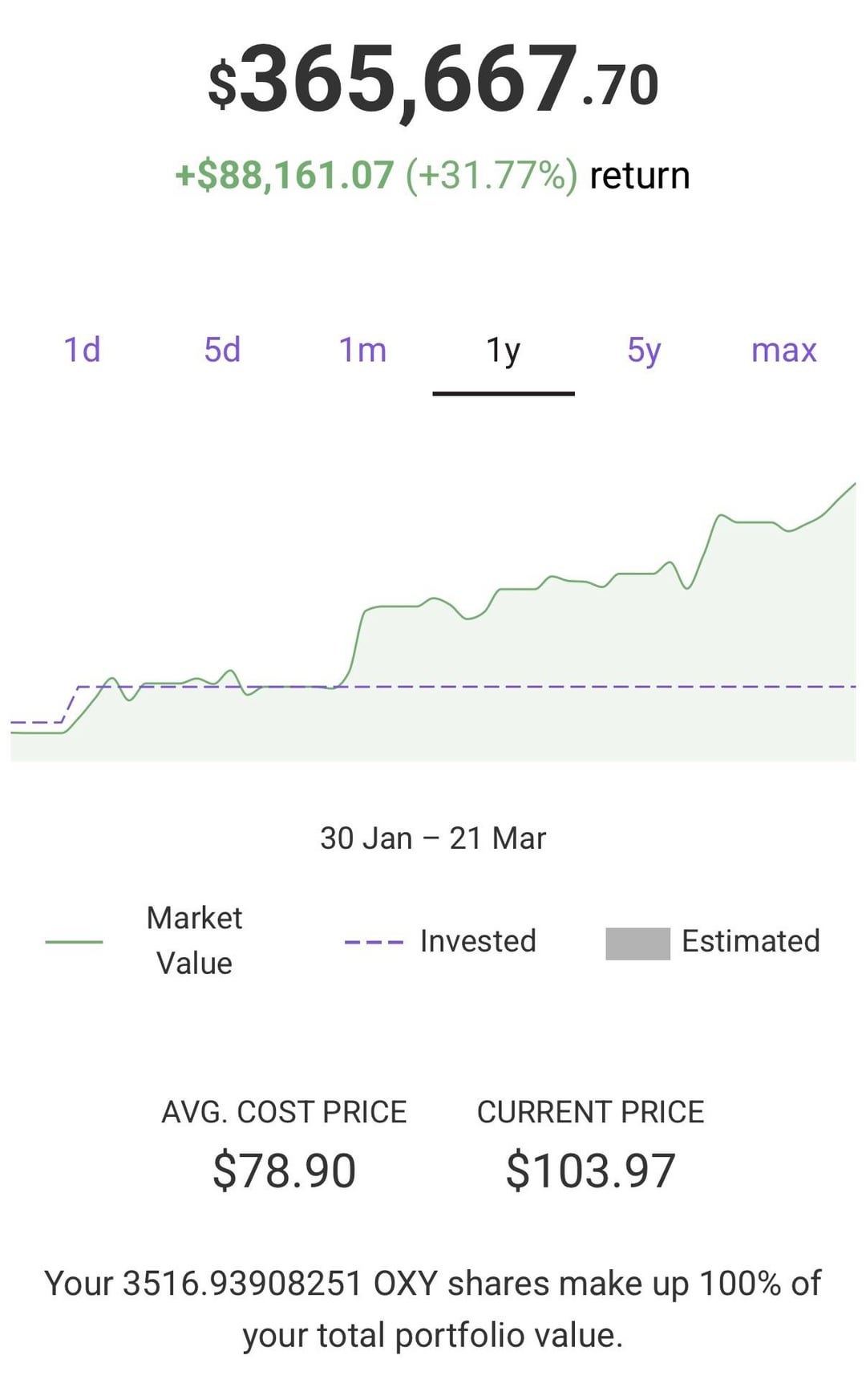This screenshot has width=866, height=1400.
Task: Toggle the Estimated legend label
Action: [751, 941]
